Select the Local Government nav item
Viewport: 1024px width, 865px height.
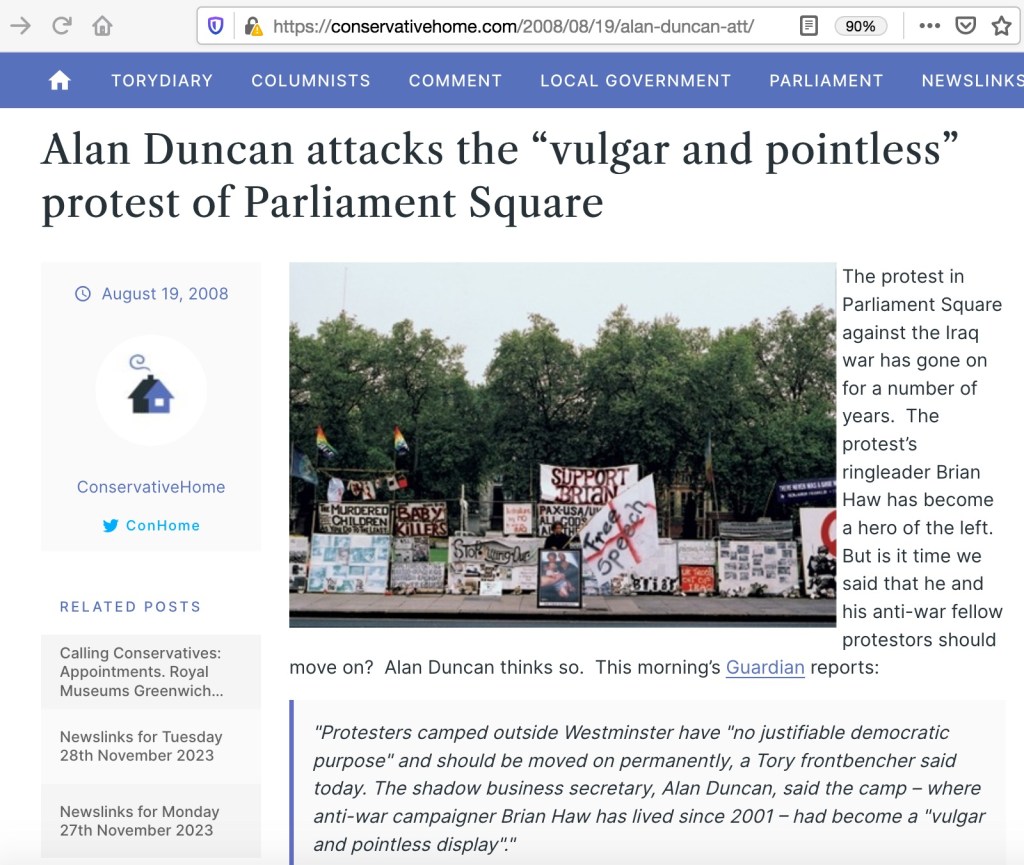pyautogui.click(x=635, y=80)
